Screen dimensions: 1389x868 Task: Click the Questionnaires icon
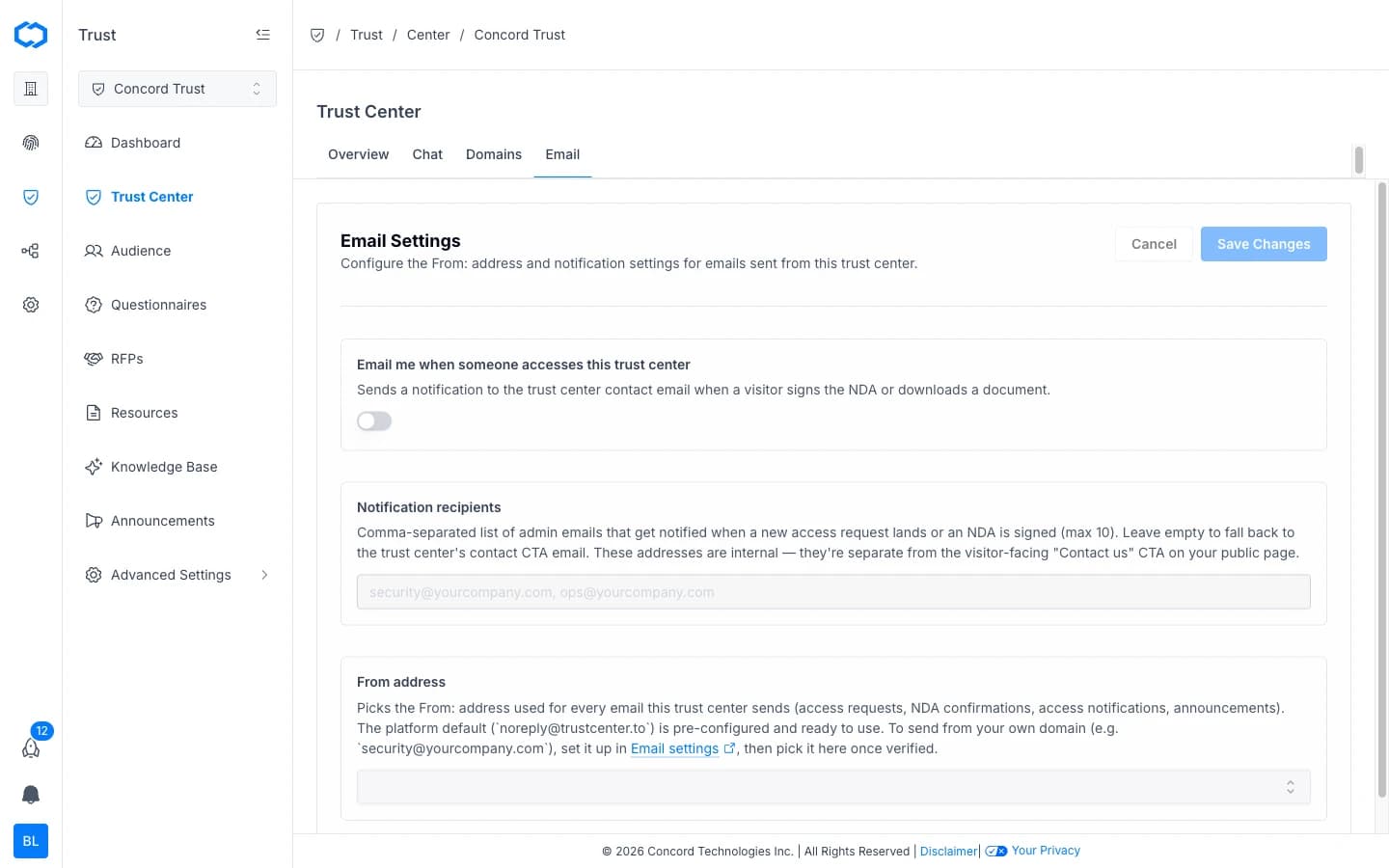94,305
